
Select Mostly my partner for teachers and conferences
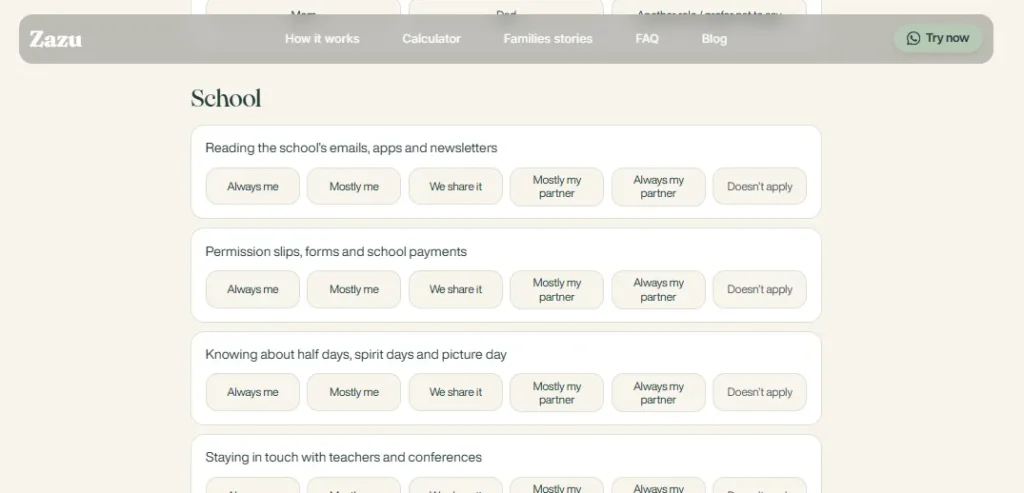pos(556,485)
